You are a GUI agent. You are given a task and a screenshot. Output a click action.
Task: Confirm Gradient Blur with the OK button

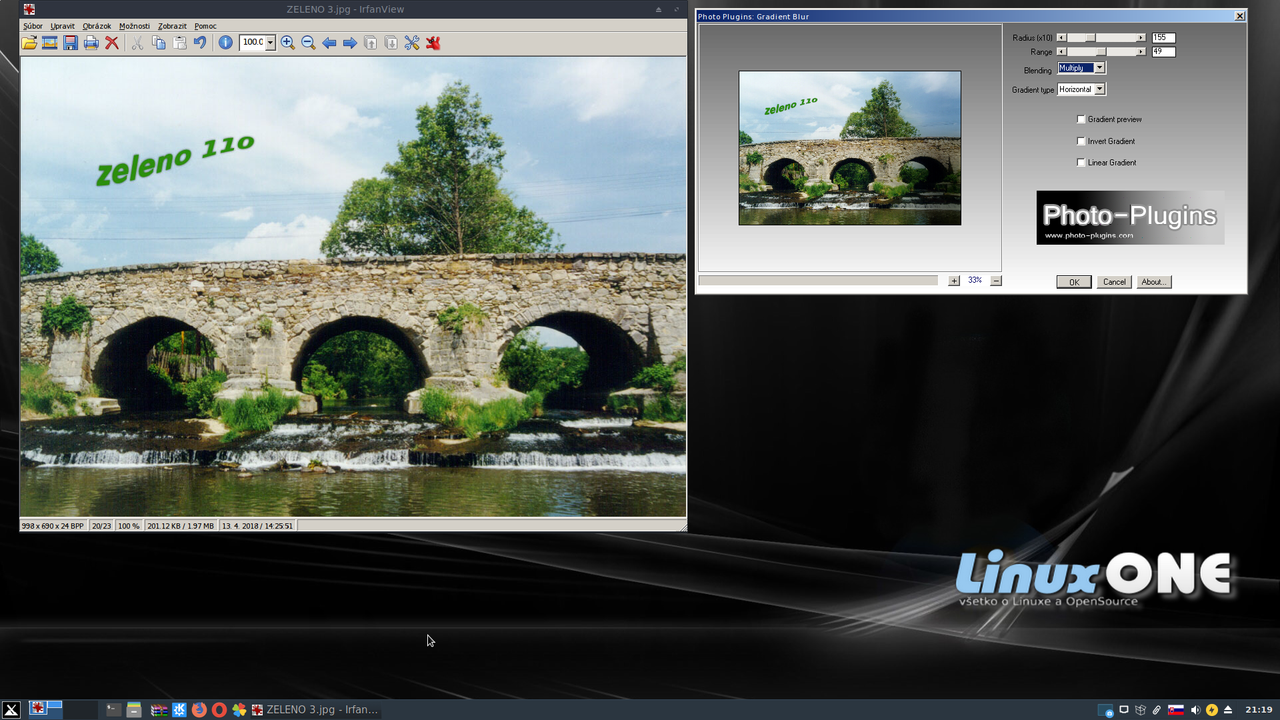(1073, 282)
